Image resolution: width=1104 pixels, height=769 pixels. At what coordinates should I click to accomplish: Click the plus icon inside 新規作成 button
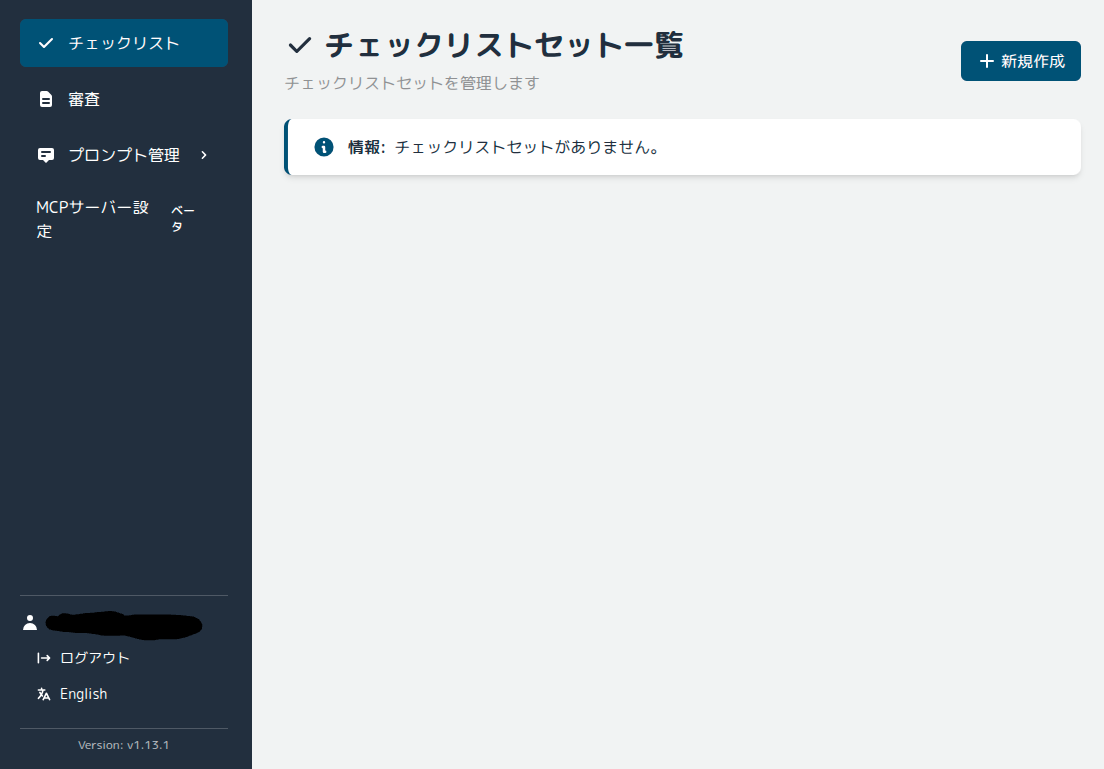pyautogui.click(x=985, y=61)
